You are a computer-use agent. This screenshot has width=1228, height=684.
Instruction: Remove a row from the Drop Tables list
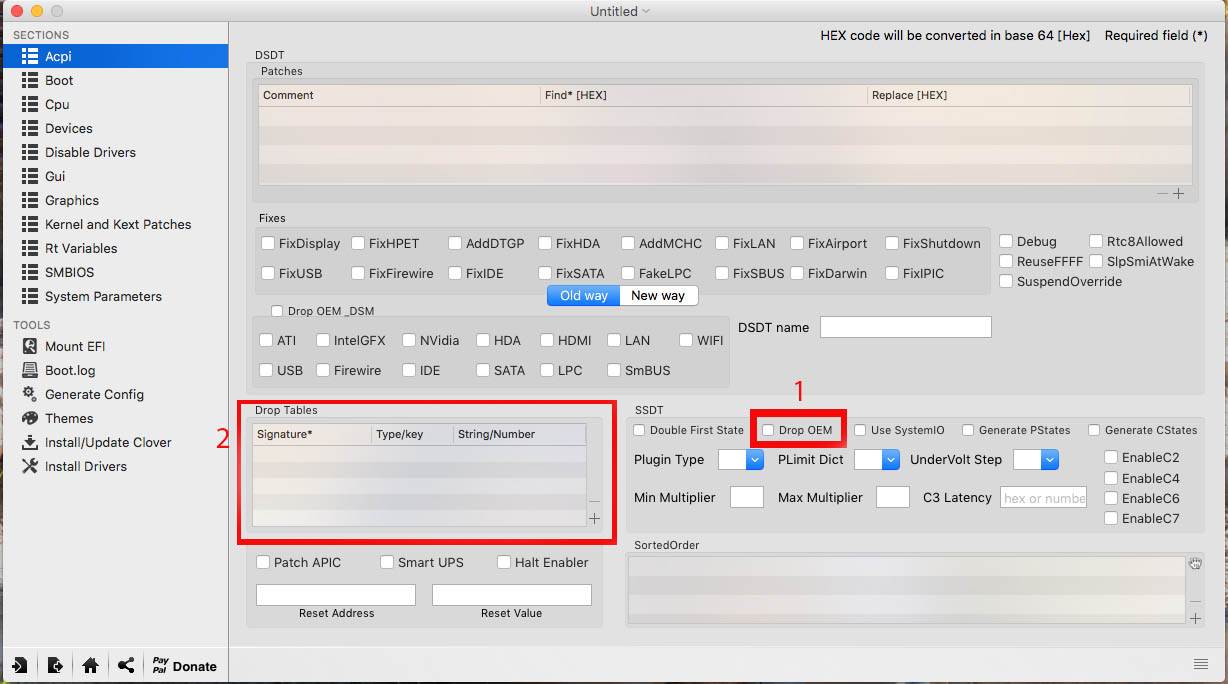(x=595, y=501)
